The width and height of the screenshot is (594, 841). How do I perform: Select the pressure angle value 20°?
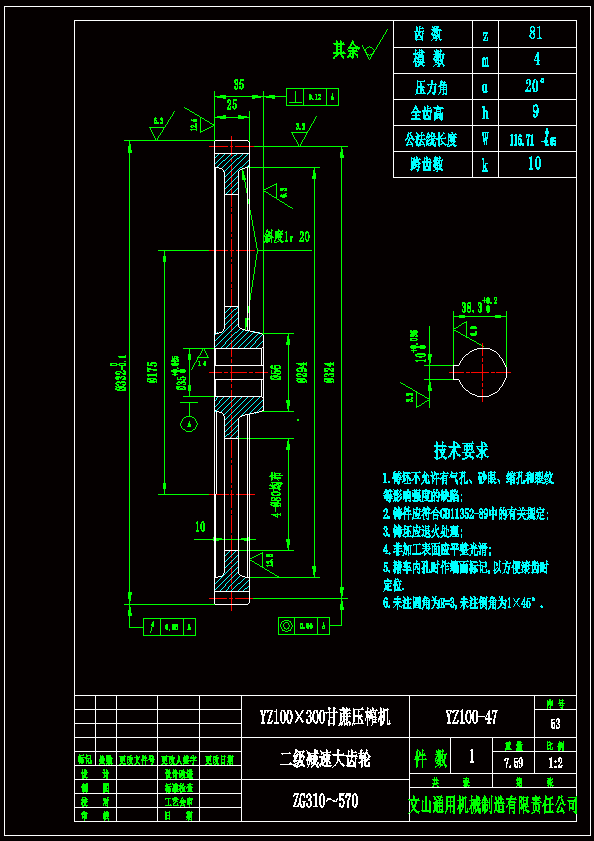pyautogui.click(x=535, y=85)
